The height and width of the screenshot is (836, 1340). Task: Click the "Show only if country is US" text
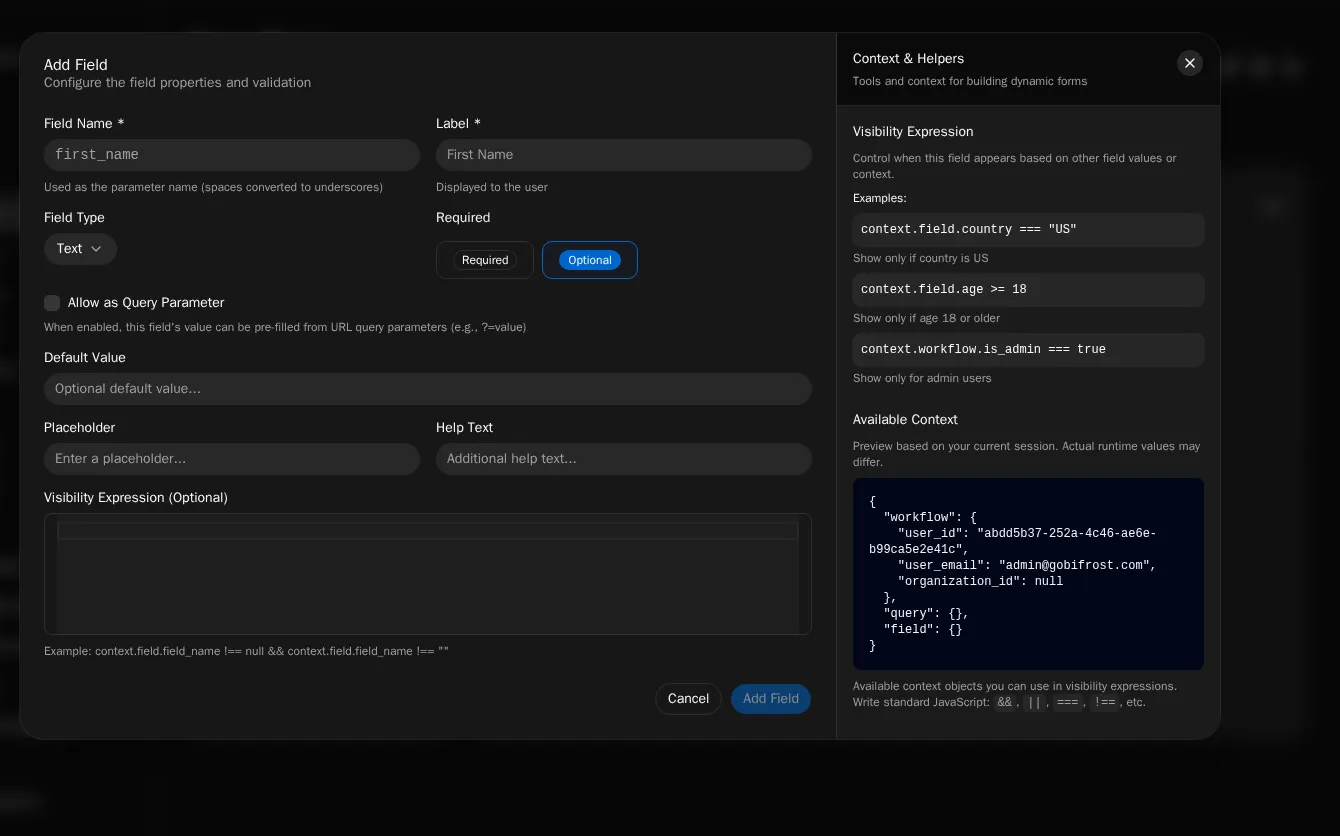point(920,258)
